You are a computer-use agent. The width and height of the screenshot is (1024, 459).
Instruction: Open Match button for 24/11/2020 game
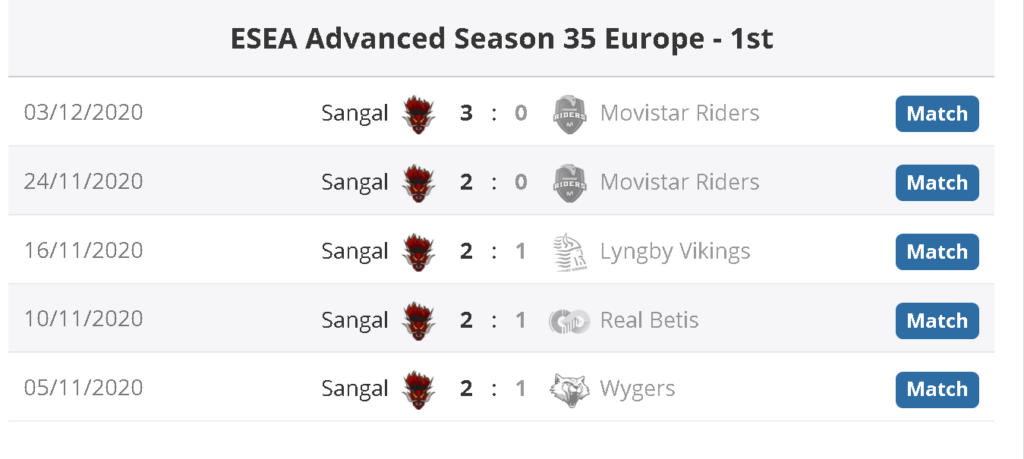coord(936,183)
